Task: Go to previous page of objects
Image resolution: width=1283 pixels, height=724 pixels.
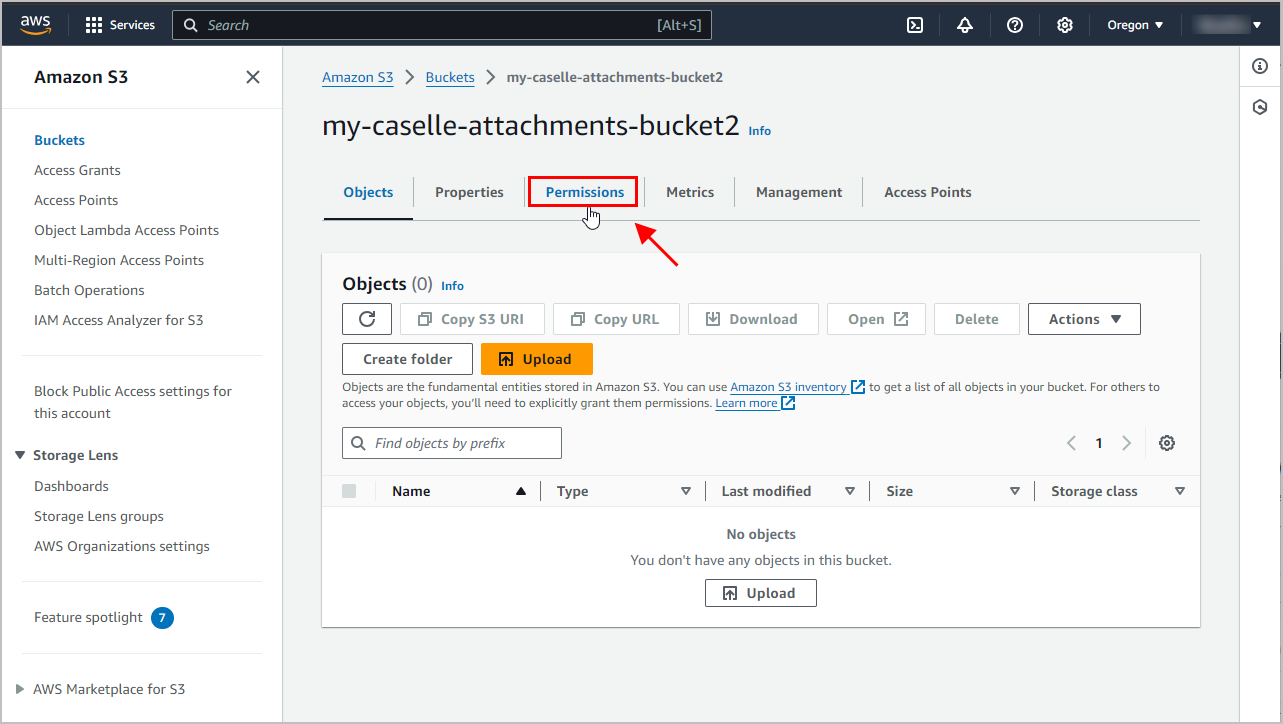Action: (1071, 443)
